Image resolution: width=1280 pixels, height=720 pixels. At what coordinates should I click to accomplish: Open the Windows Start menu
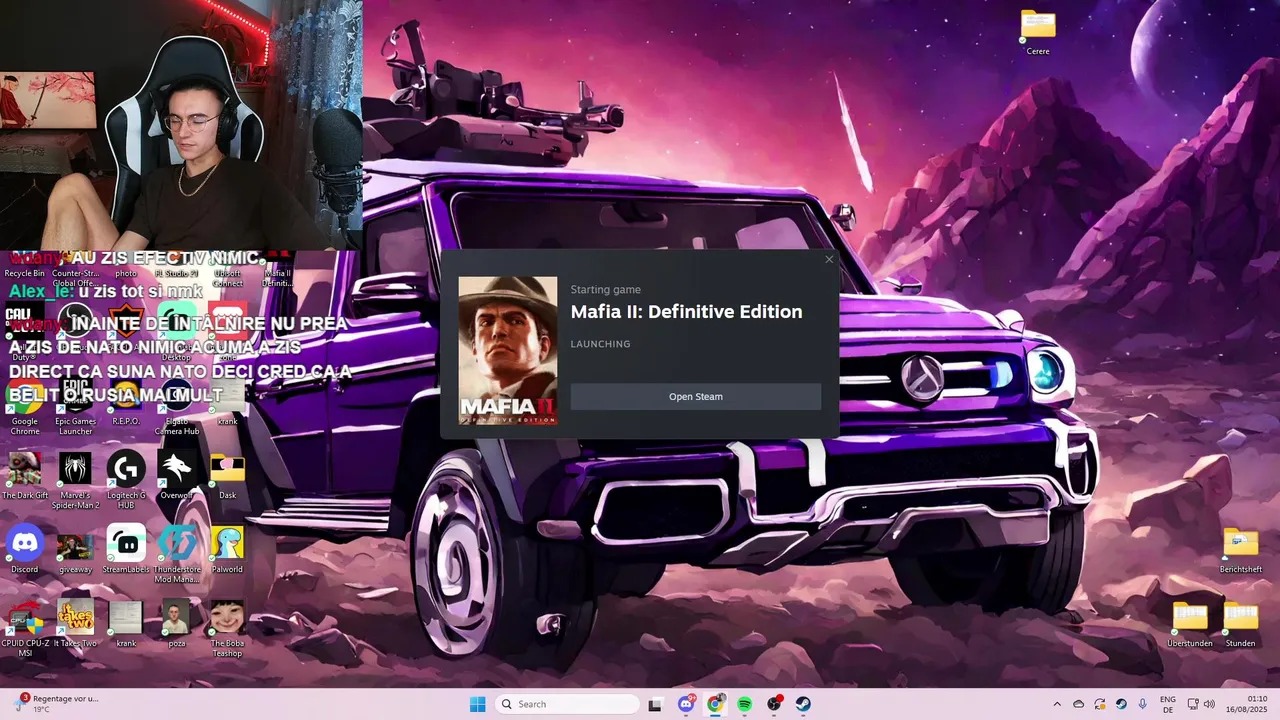tap(477, 704)
